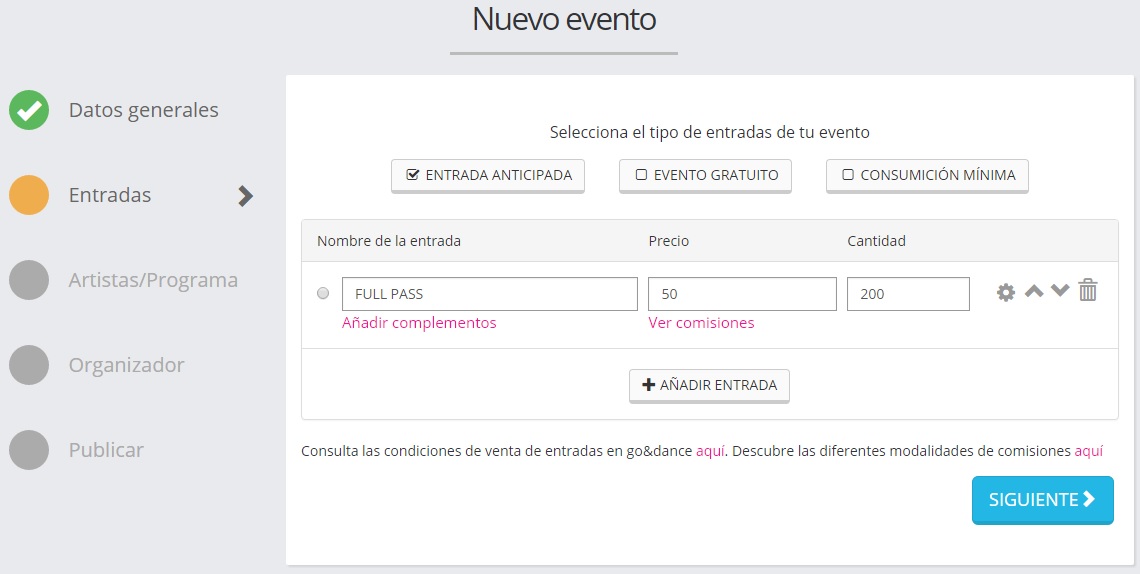Open the Añadir complementos link
The image size is (1140, 574).
(419, 323)
